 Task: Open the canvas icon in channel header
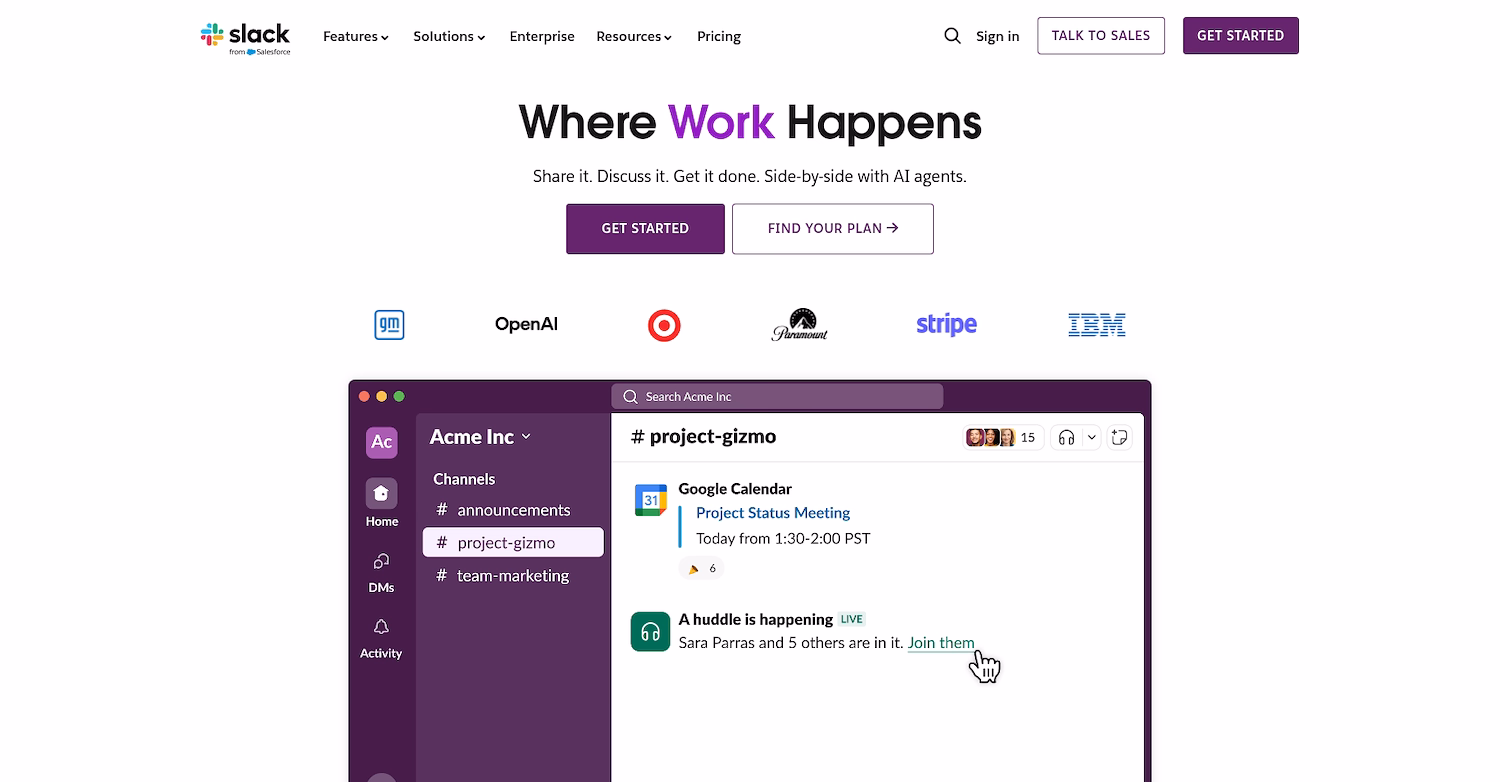(x=1120, y=437)
